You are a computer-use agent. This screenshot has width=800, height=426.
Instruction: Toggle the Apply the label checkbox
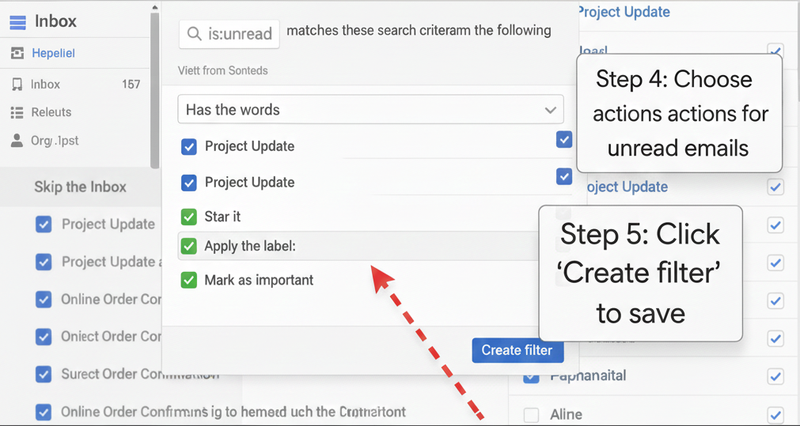point(189,246)
